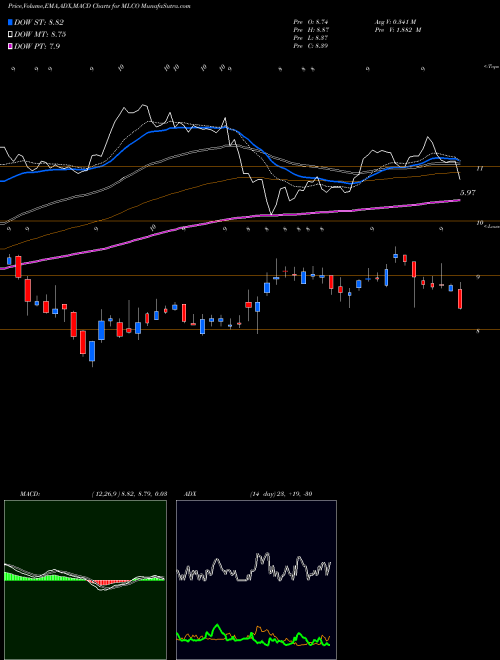500x660 pixels.
Task: Click the chart title mentioning MLCO MunafaSutra.com
Action: click(99, 6)
